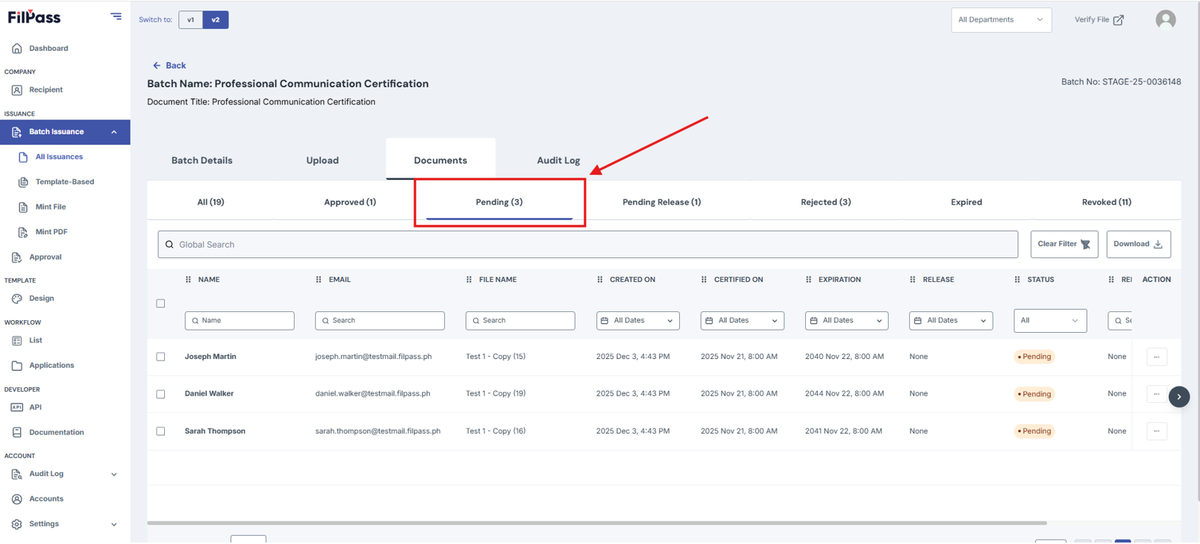Select Daniel Walker's row checkbox
Screen dimensions: 1200x544
[160, 394]
